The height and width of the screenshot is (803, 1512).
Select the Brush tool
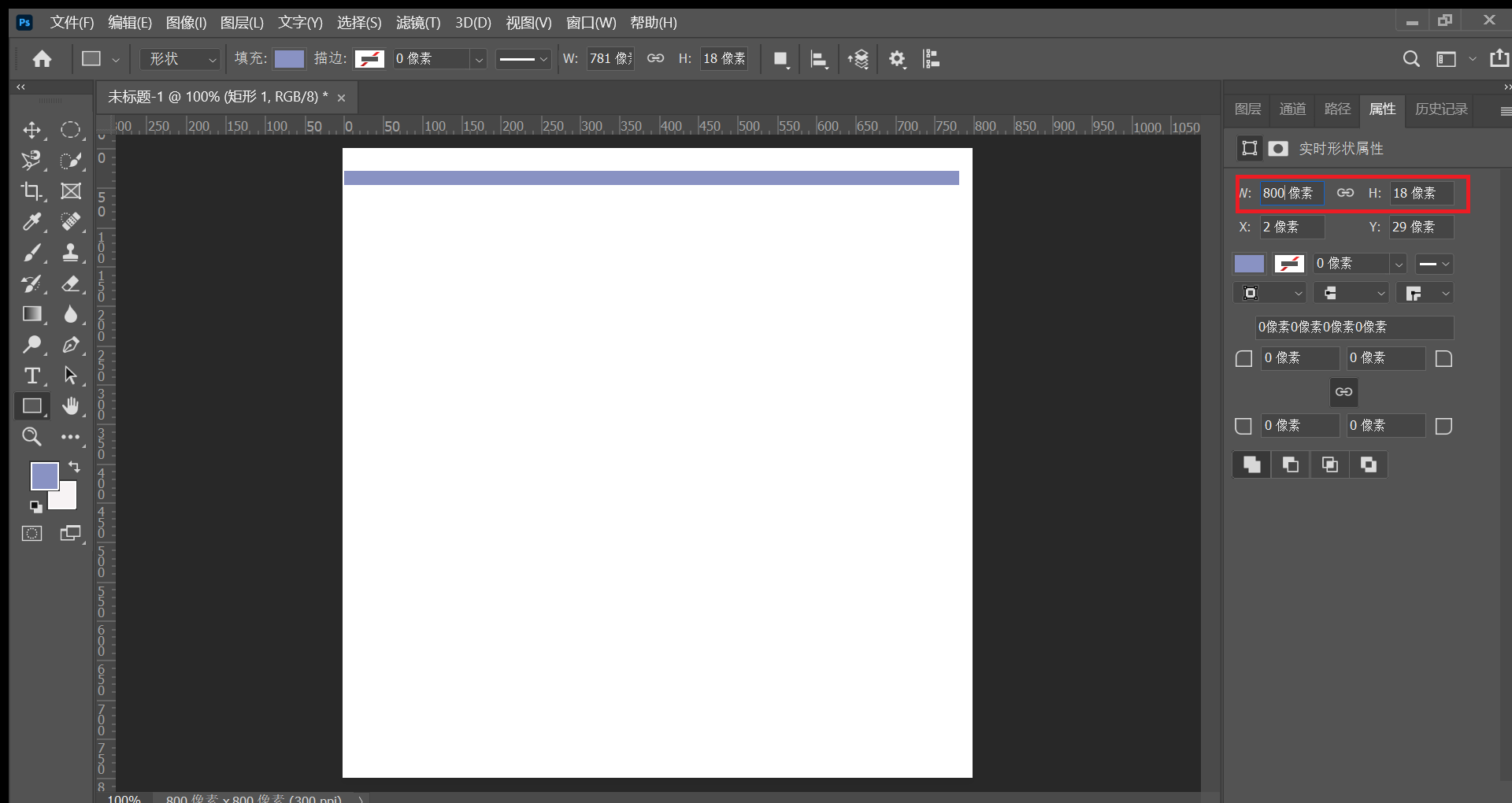pyautogui.click(x=31, y=253)
